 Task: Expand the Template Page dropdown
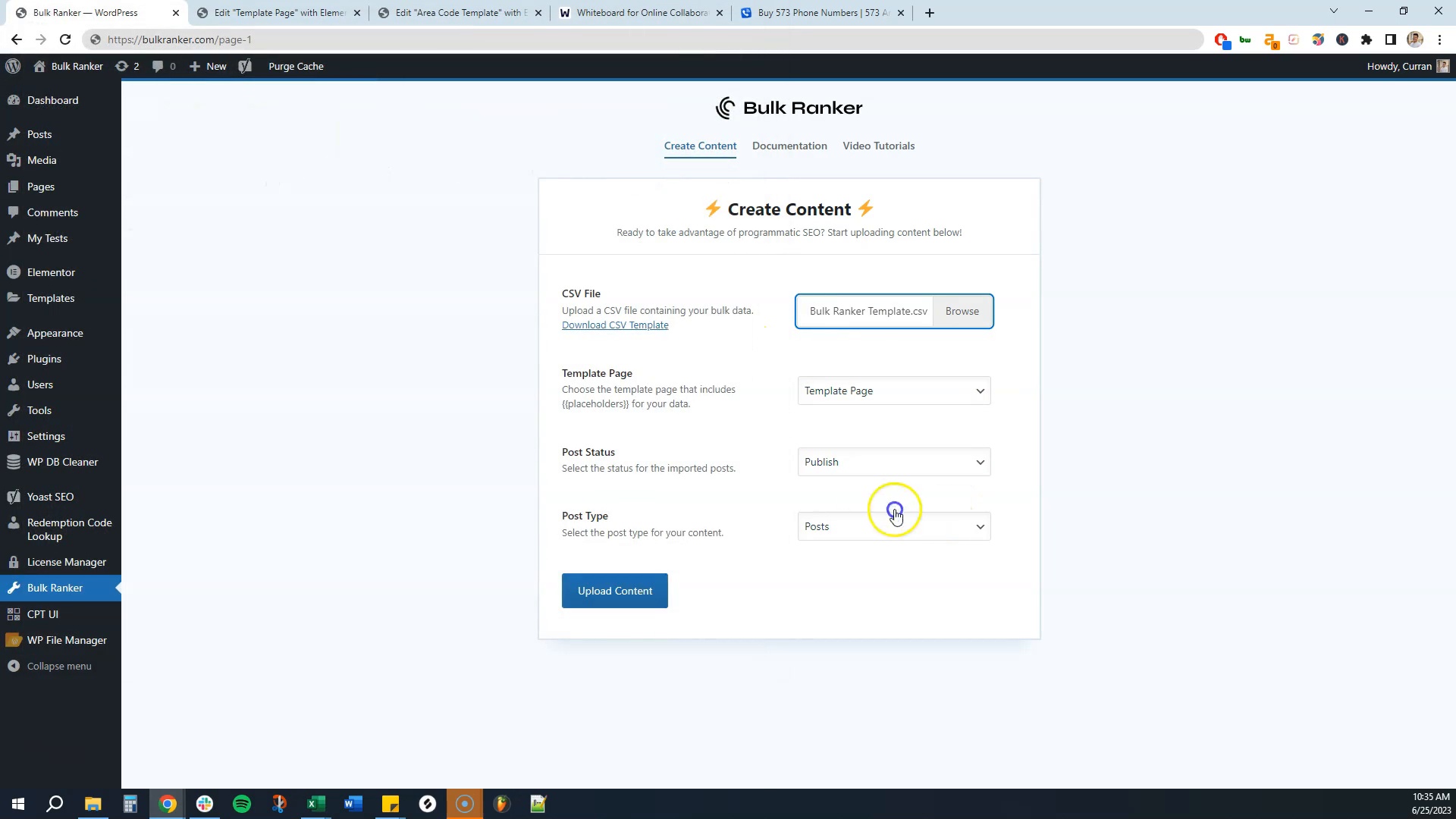click(x=893, y=391)
